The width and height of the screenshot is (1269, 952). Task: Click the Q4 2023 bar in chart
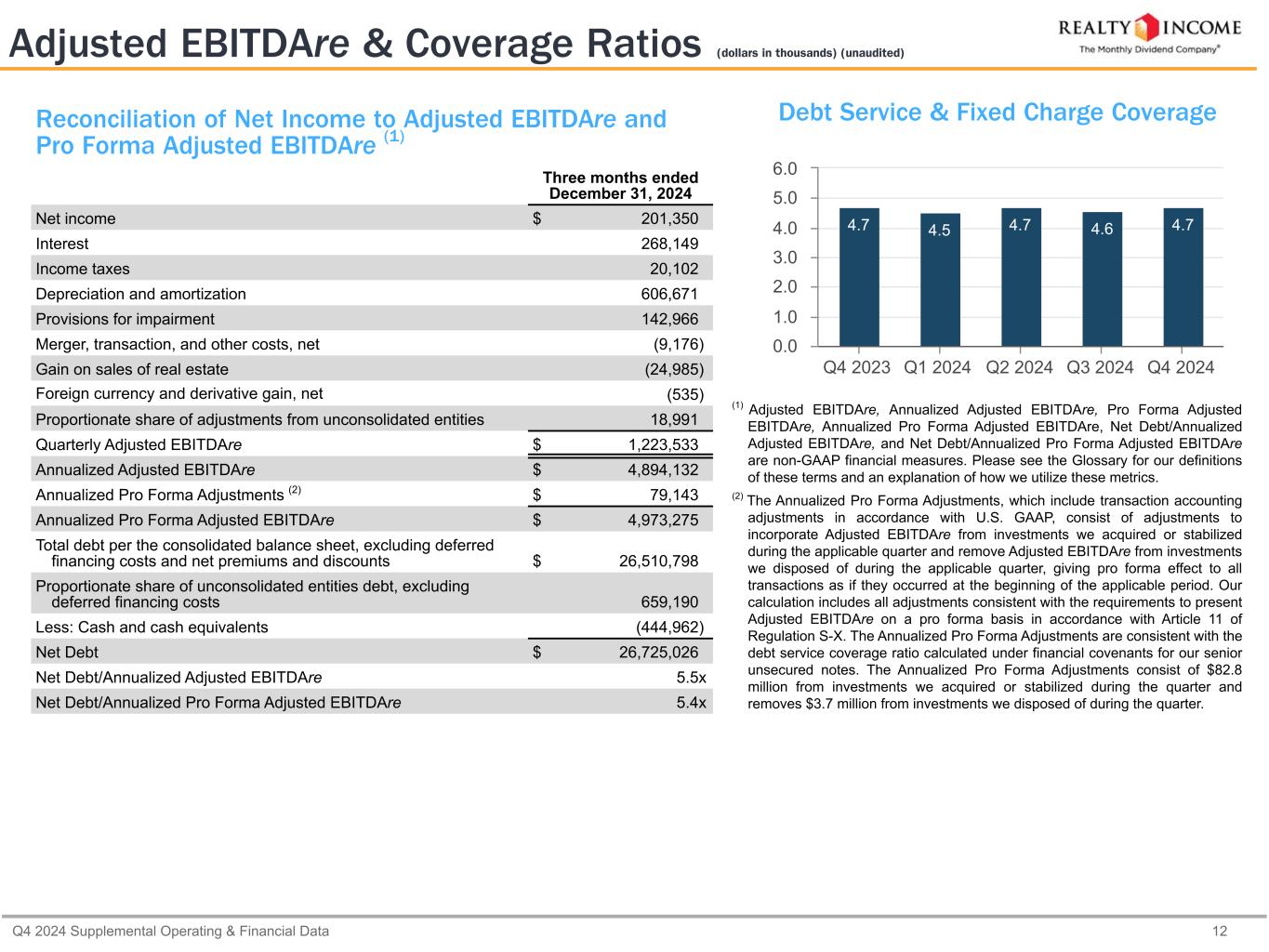pyautogui.click(x=858, y=279)
